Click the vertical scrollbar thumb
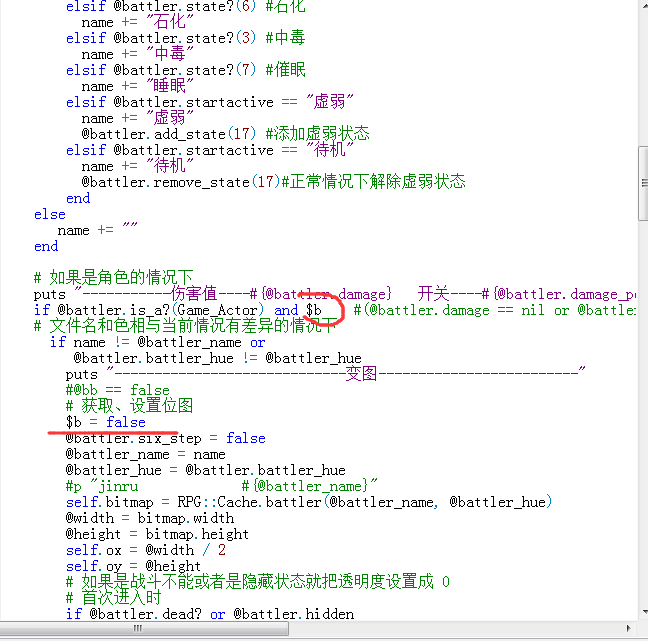The image size is (648, 641). click(x=643, y=183)
